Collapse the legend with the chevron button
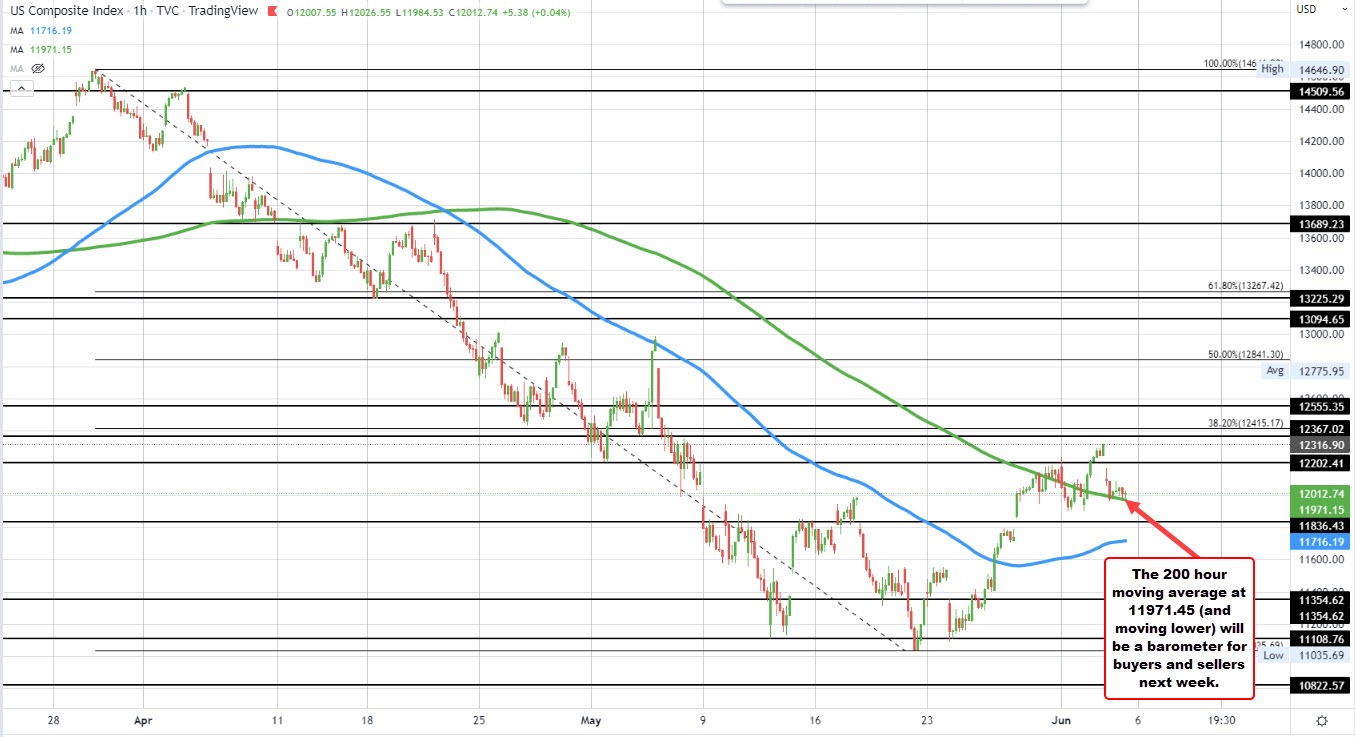The height and width of the screenshot is (737, 1355). (x=21, y=87)
